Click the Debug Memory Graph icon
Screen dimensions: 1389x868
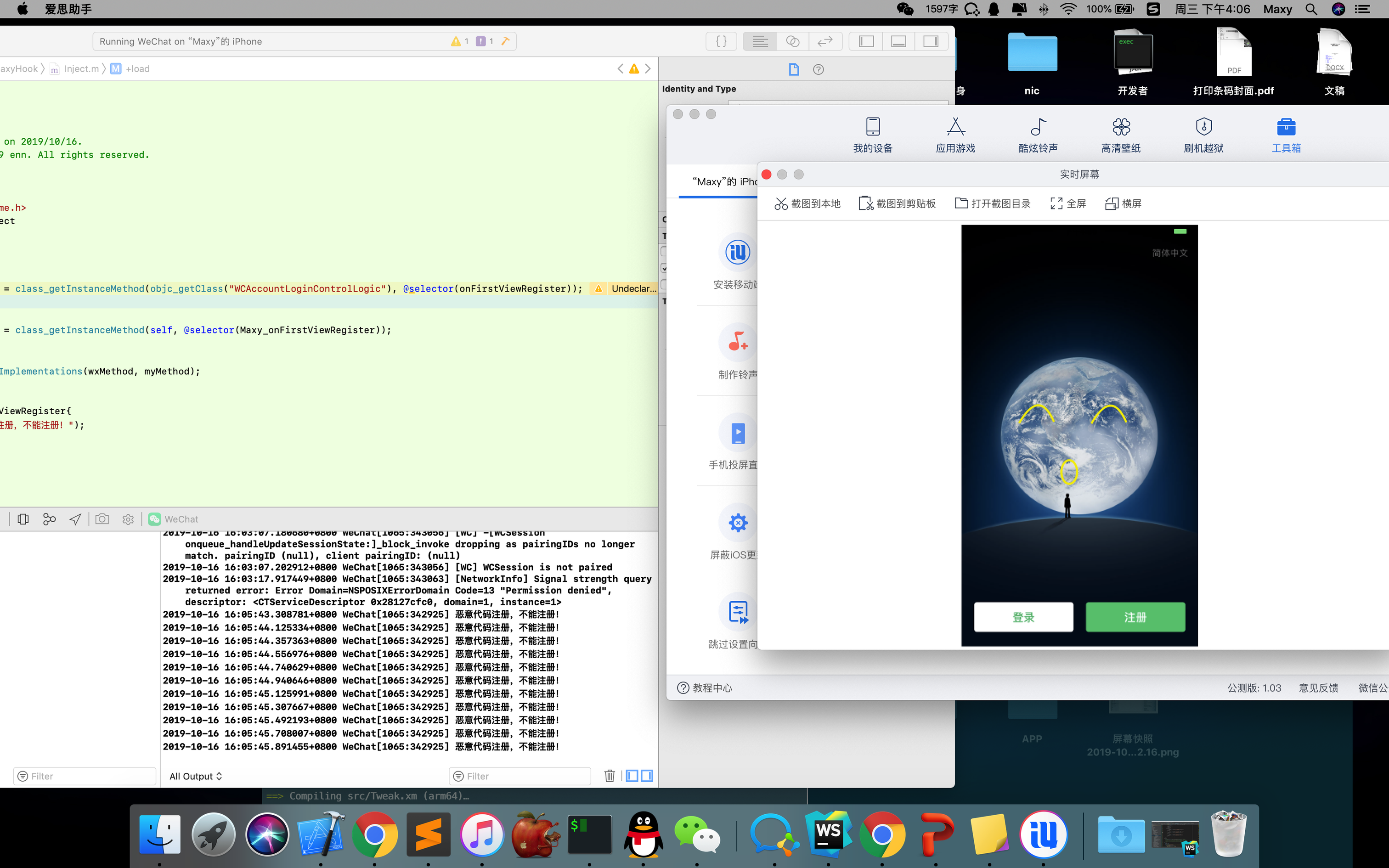tap(49, 519)
